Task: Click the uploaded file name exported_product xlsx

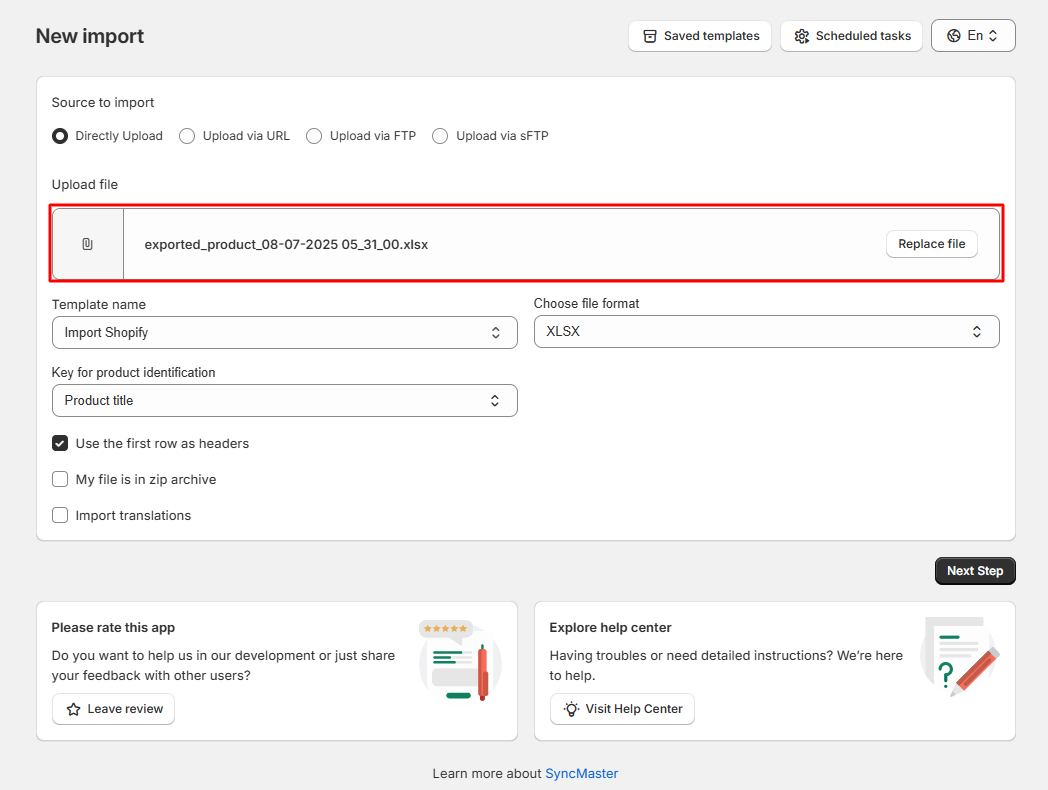Action: tap(286, 245)
